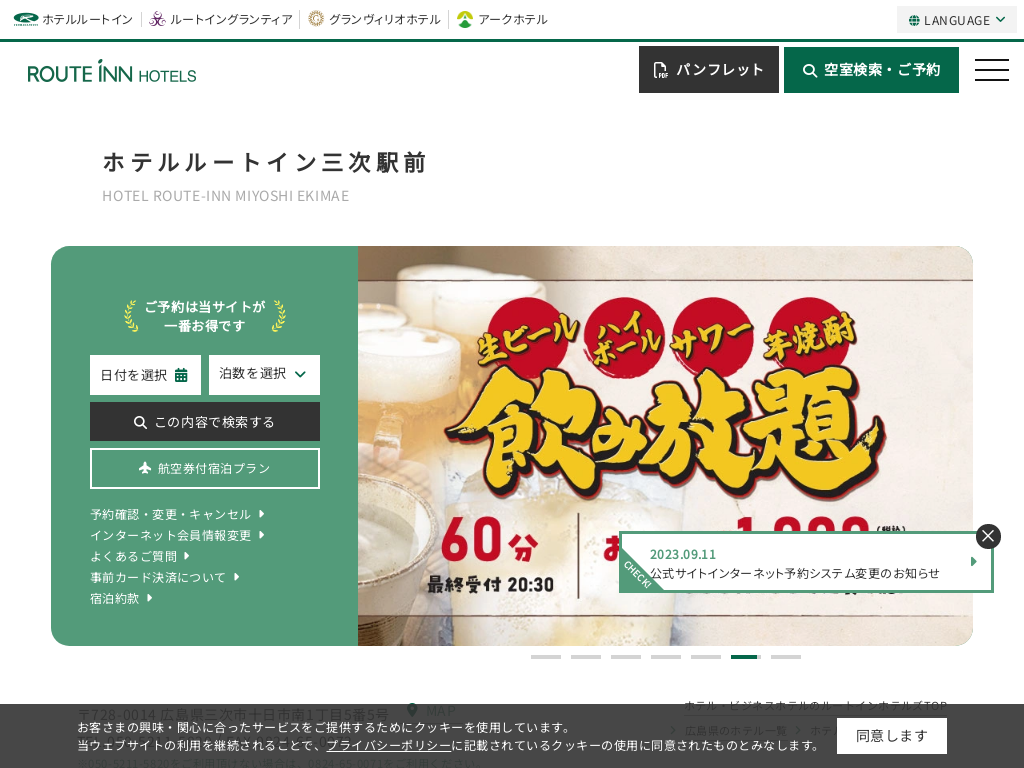Select 航空券付宿泊プラン button
The width and height of the screenshot is (1024, 768).
204,468
